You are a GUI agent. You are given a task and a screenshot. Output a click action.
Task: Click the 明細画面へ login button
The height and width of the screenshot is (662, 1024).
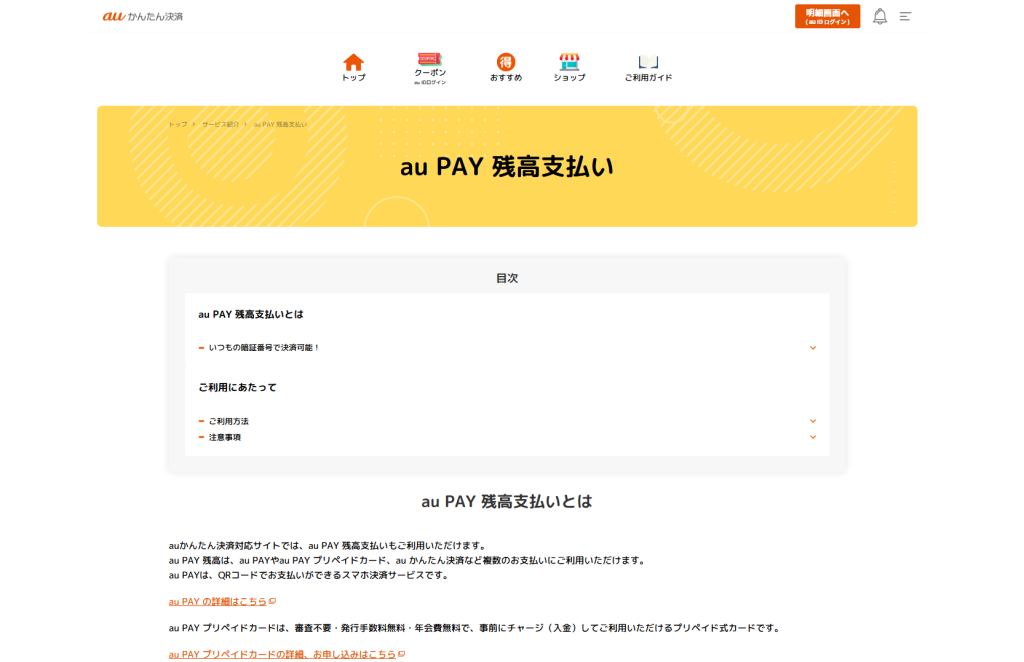tap(827, 16)
